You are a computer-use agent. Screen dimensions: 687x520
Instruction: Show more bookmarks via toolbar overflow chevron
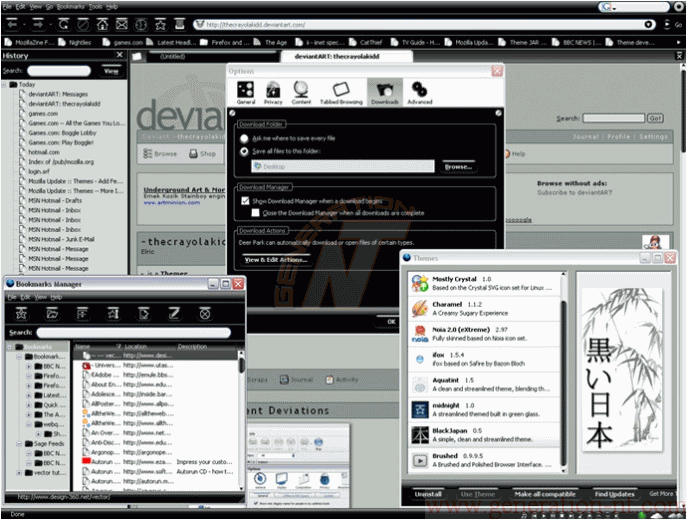tap(679, 42)
